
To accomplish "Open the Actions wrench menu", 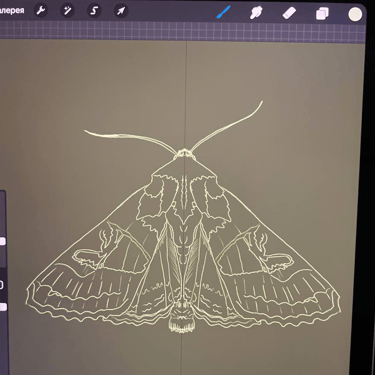I will [x=41, y=11].
